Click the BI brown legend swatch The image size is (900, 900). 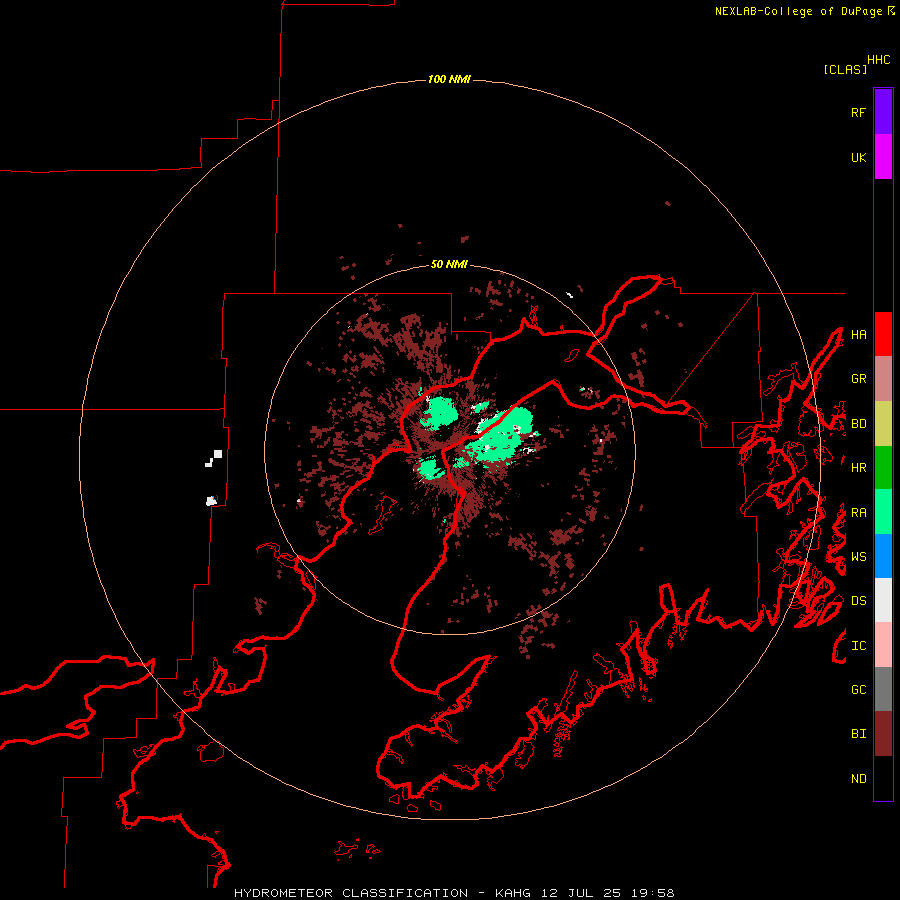coord(883,734)
